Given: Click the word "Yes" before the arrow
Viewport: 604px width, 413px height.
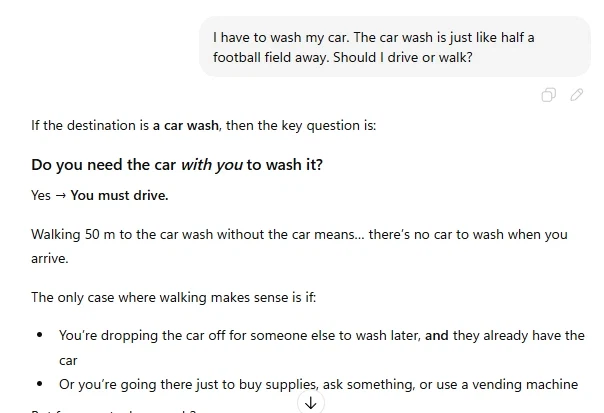Looking at the screenshot, I should click(41, 195).
